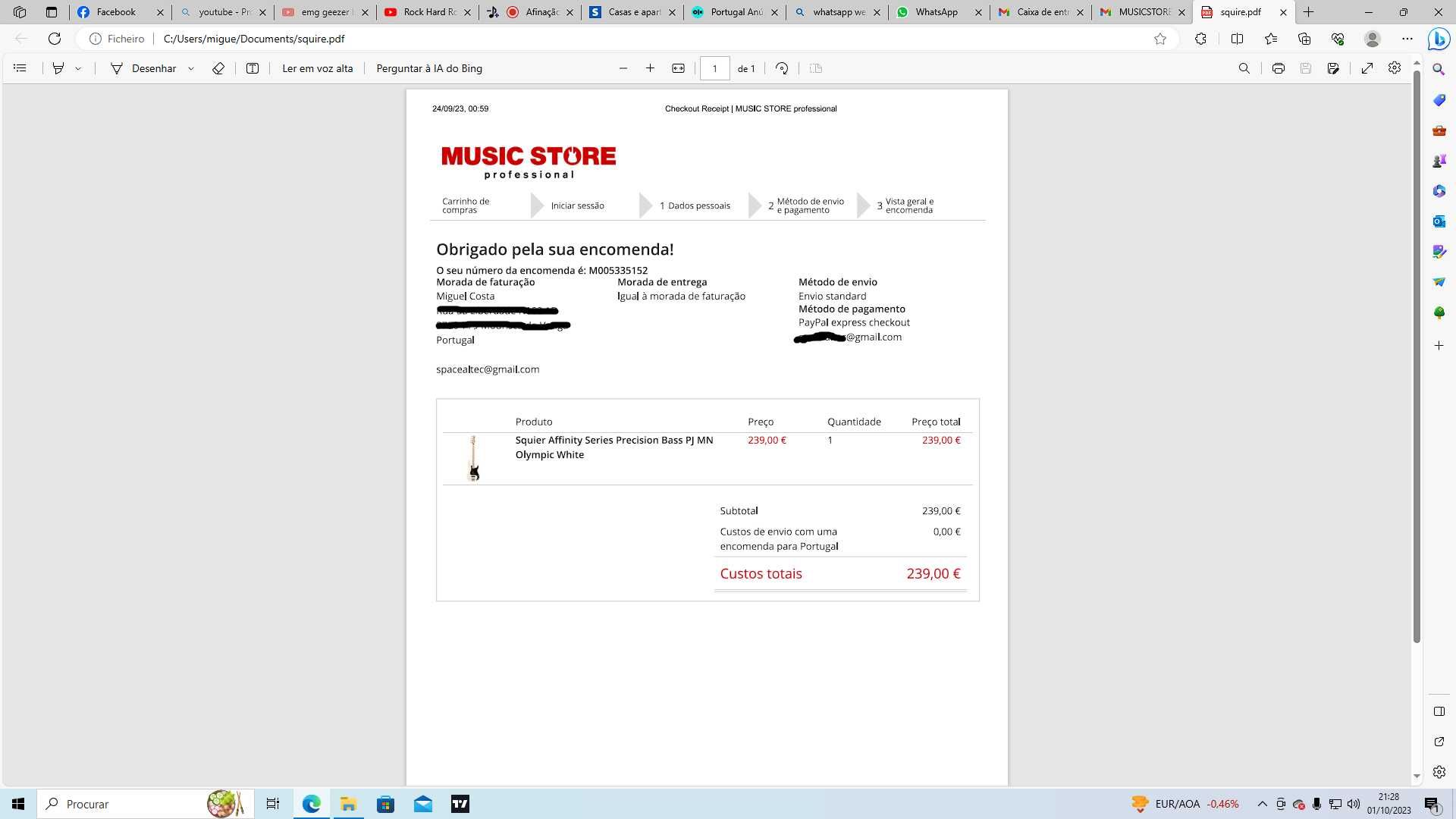Image resolution: width=1456 pixels, height=819 pixels.
Task: Open Browser essentials heart icon
Action: 1338,39
